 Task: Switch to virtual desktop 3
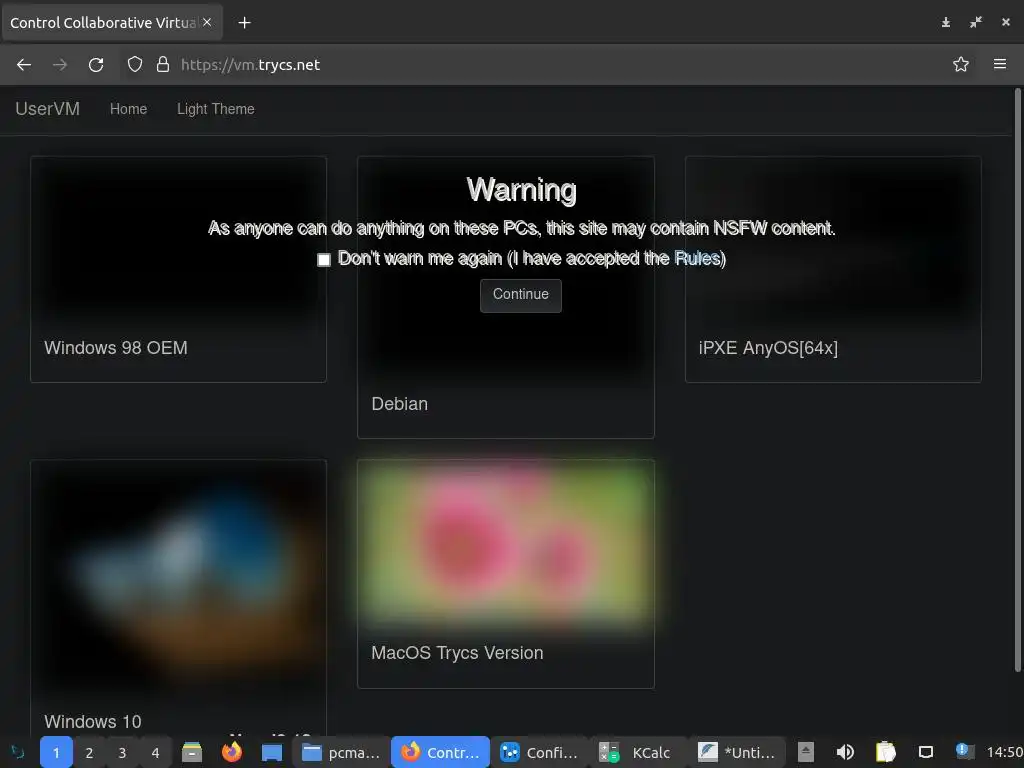click(122, 752)
